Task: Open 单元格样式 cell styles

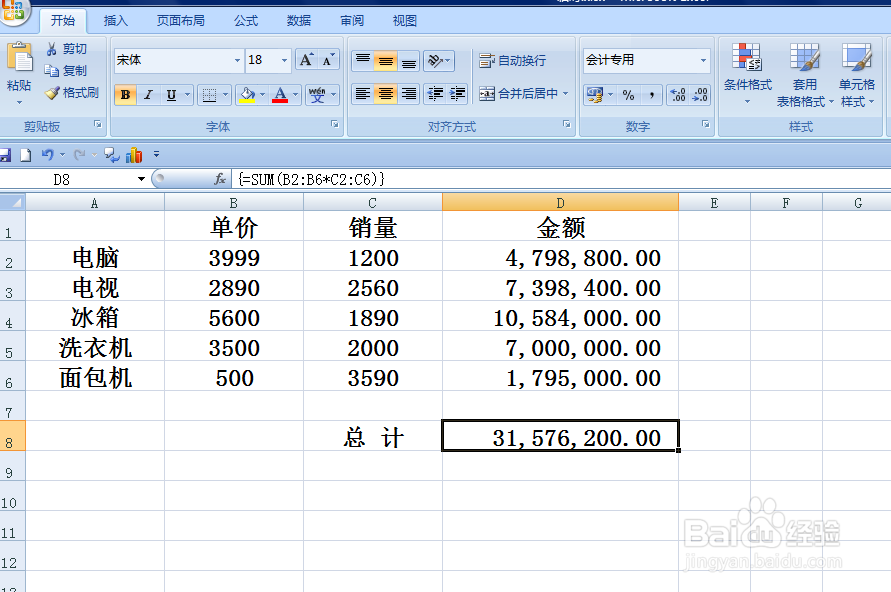Action: [x=856, y=74]
